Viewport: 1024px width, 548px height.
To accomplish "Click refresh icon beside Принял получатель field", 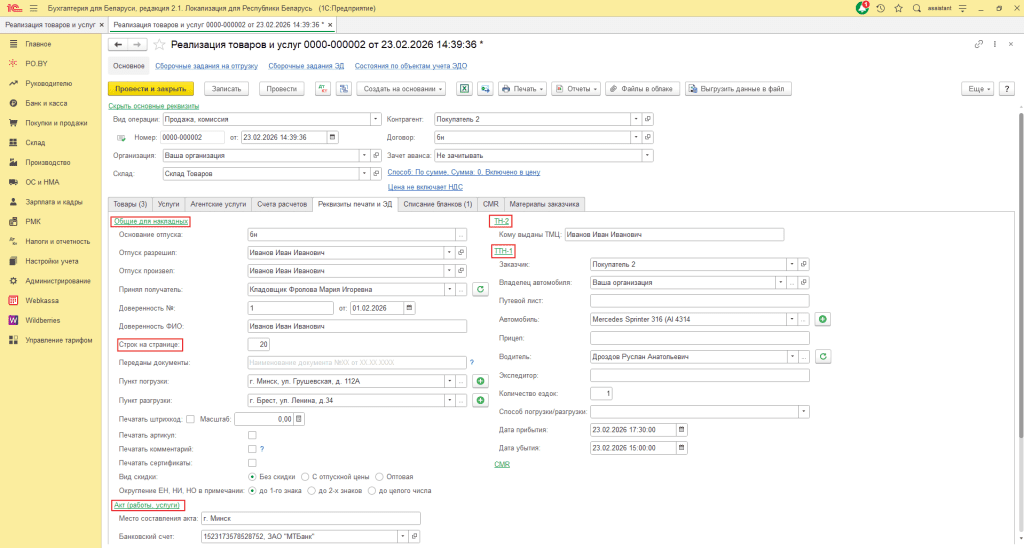I will (480, 289).
